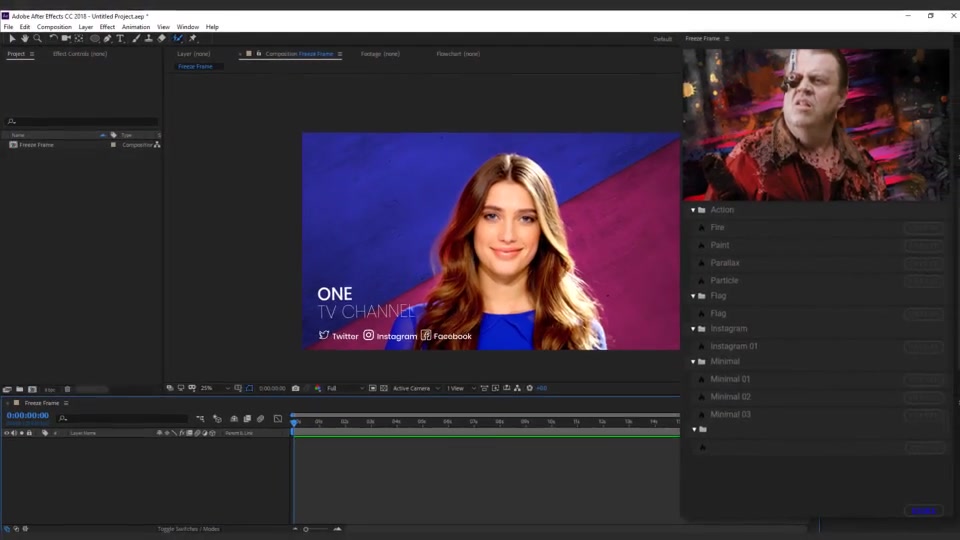Click the Freeze Frame breadcrumb in viewer
Image resolution: width=960 pixels, height=540 pixels.
point(195,66)
